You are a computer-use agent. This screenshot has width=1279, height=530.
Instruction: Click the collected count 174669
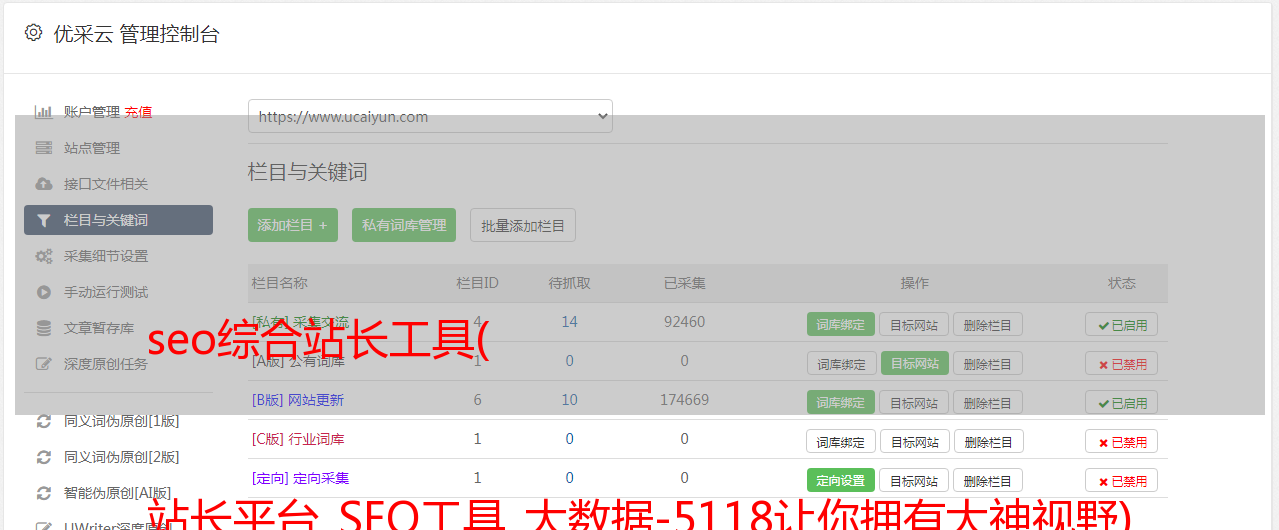pos(684,400)
